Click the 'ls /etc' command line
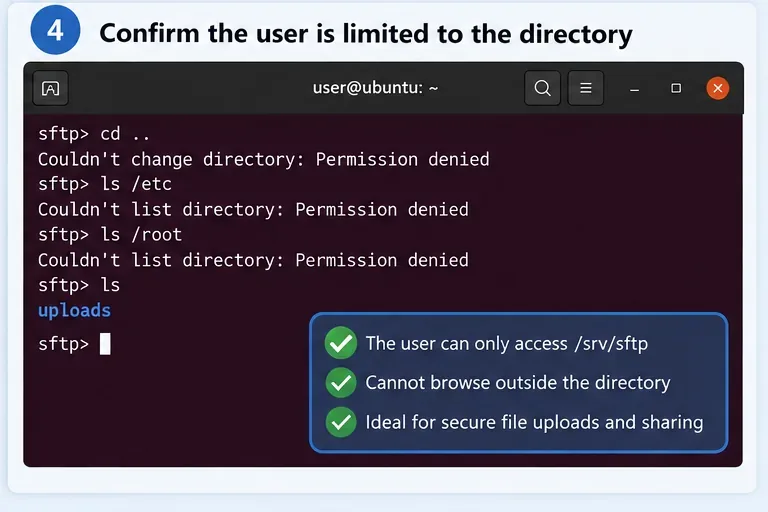 tap(105, 184)
